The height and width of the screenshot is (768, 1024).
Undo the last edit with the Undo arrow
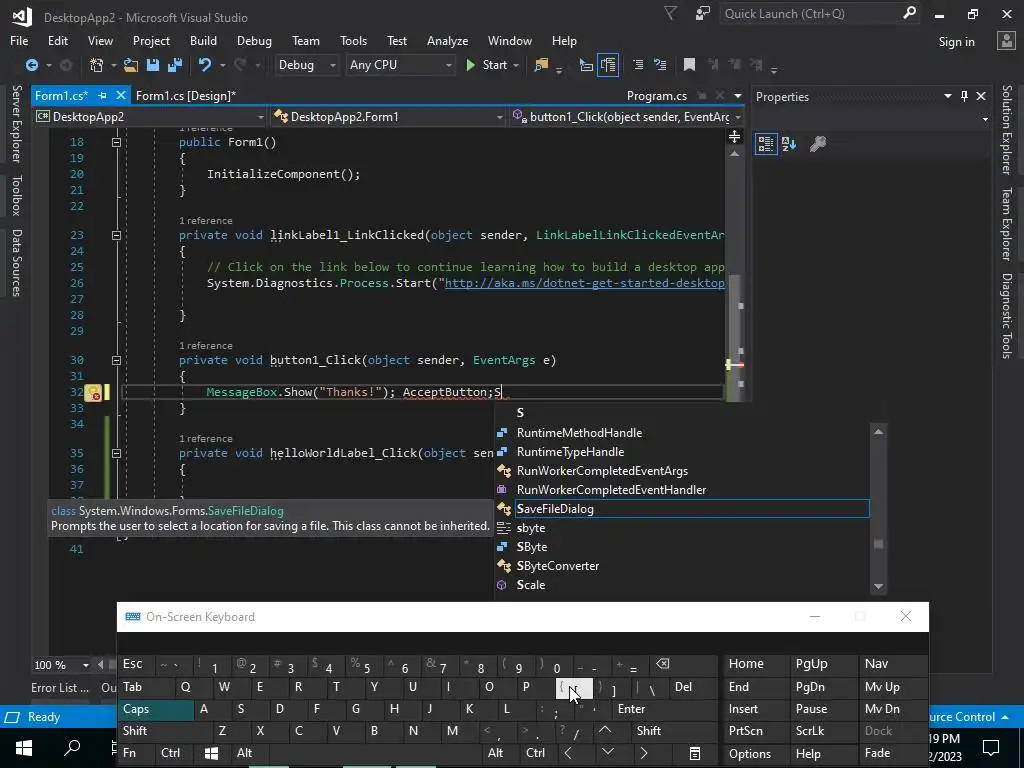[x=205, y=65]
